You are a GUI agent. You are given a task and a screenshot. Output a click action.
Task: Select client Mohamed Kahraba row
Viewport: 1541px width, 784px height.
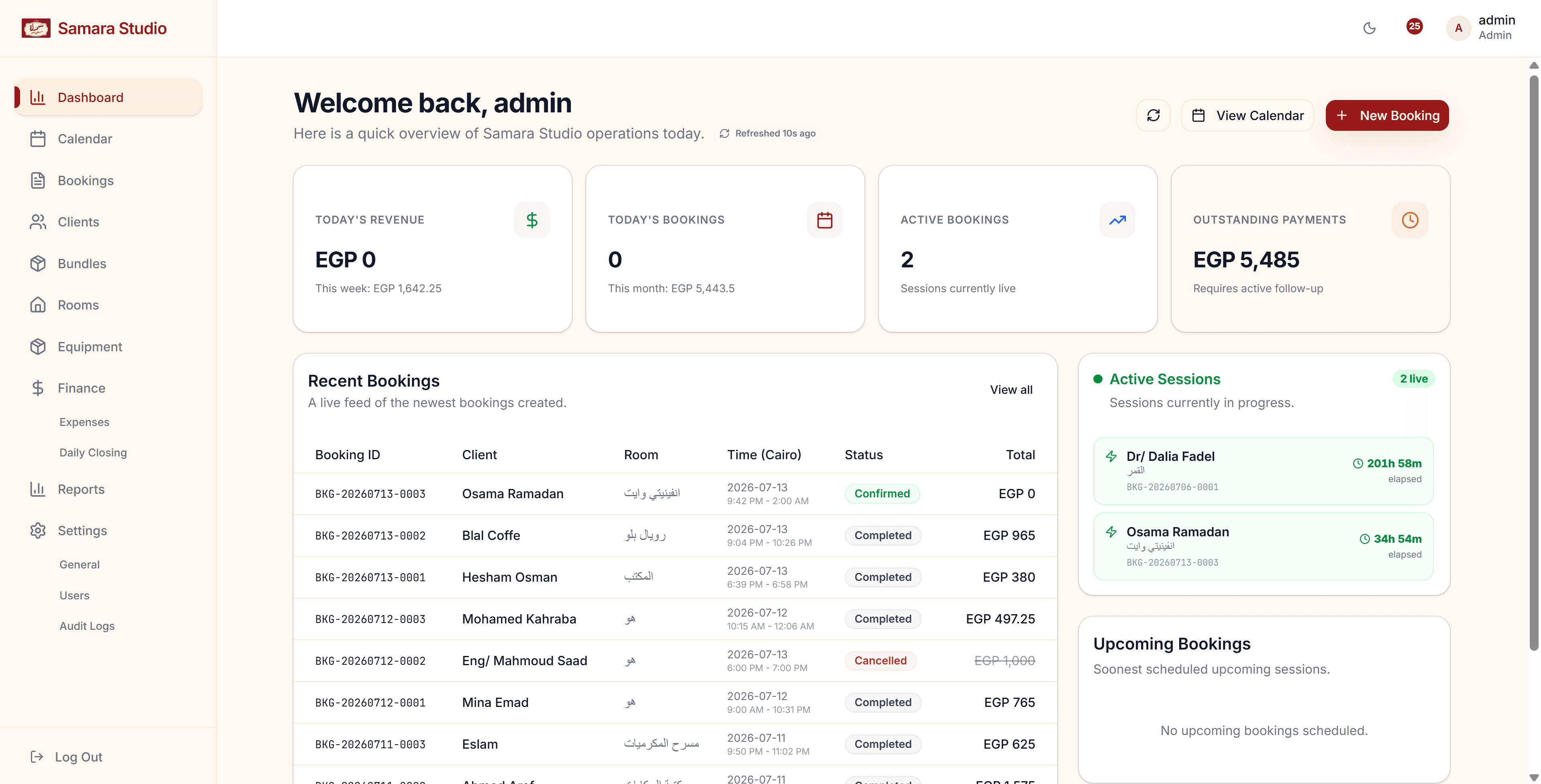(x=675, y=619)
